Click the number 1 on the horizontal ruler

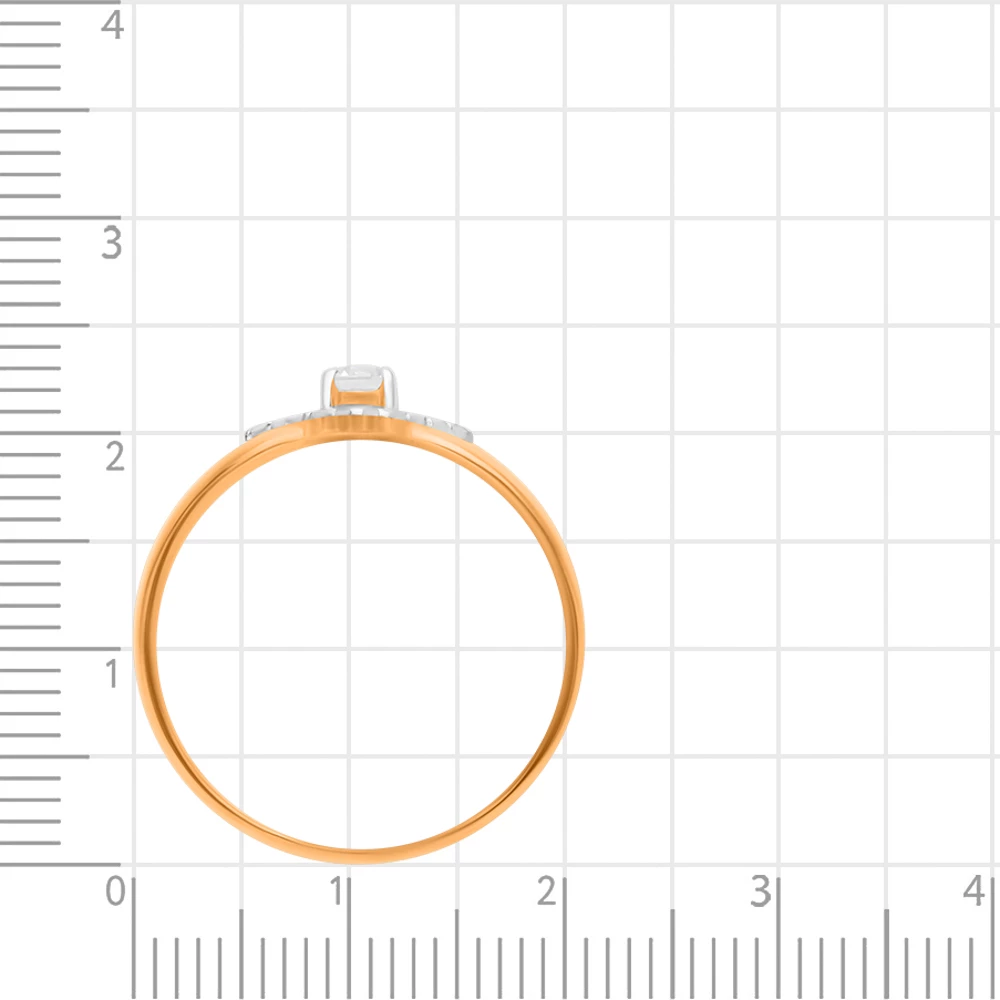click(340, 890)
